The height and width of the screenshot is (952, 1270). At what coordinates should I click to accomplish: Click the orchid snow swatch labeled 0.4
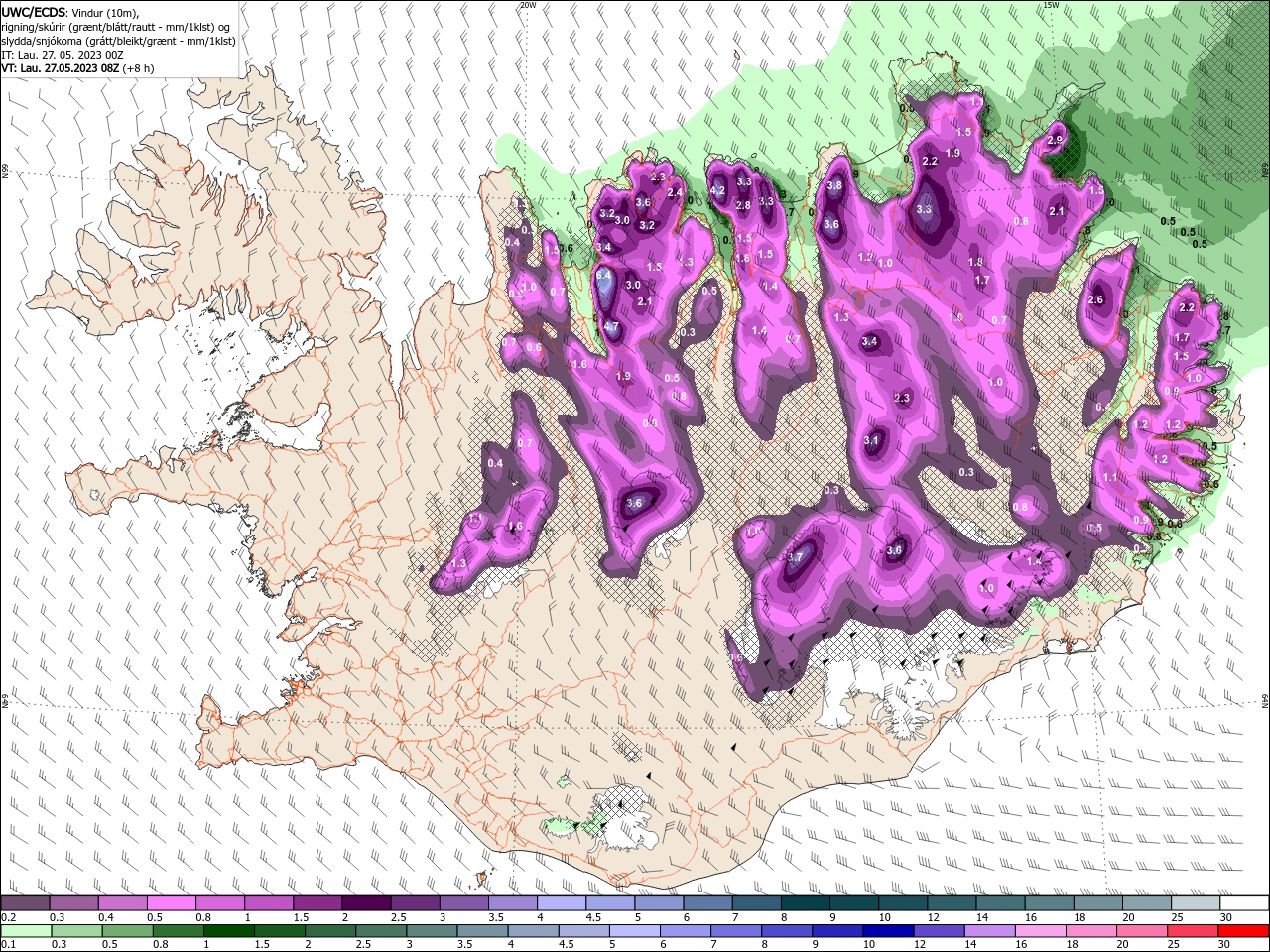point(122,903)
